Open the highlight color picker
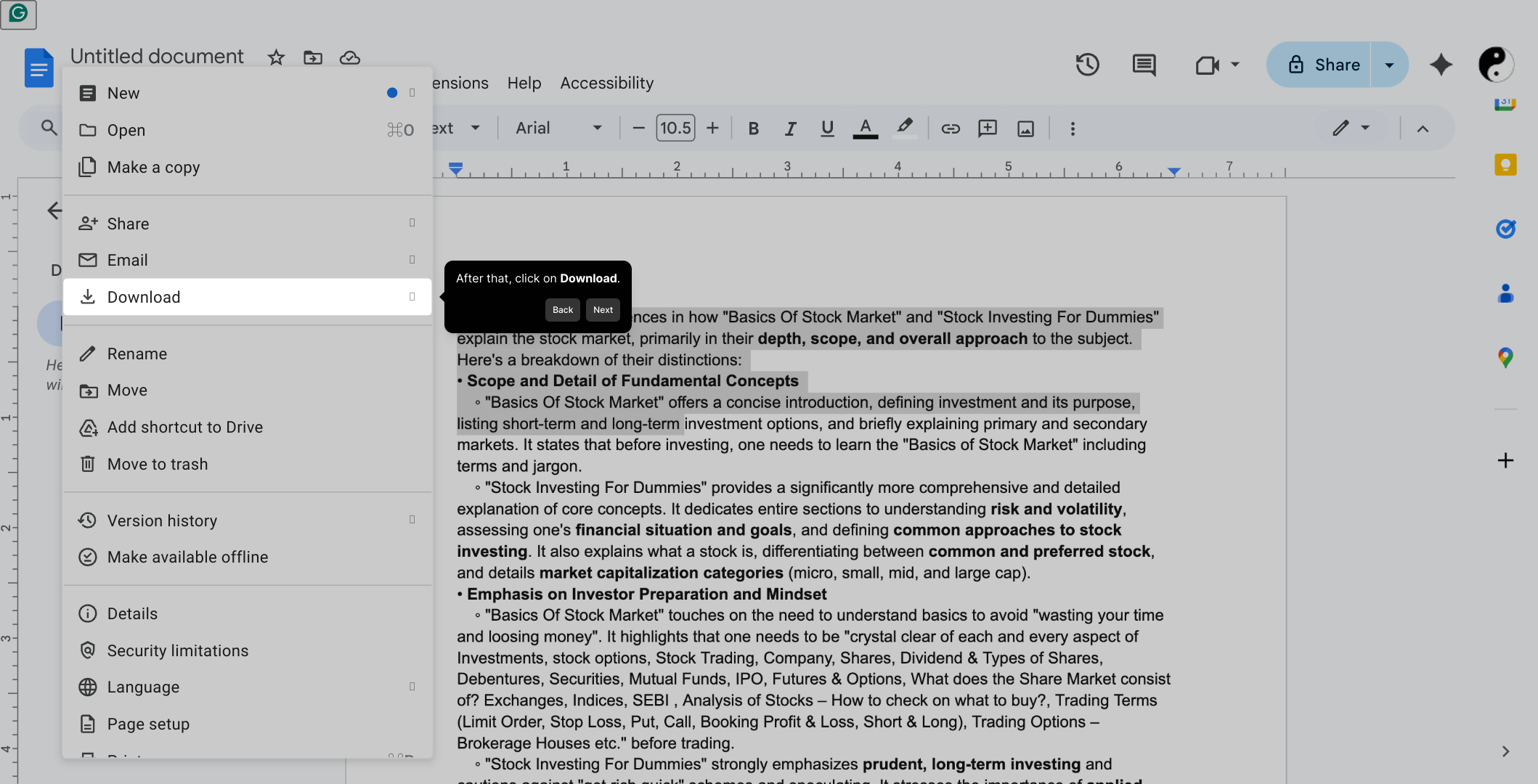Screen dimensions: 1538x784 click(x=904, y=128)
